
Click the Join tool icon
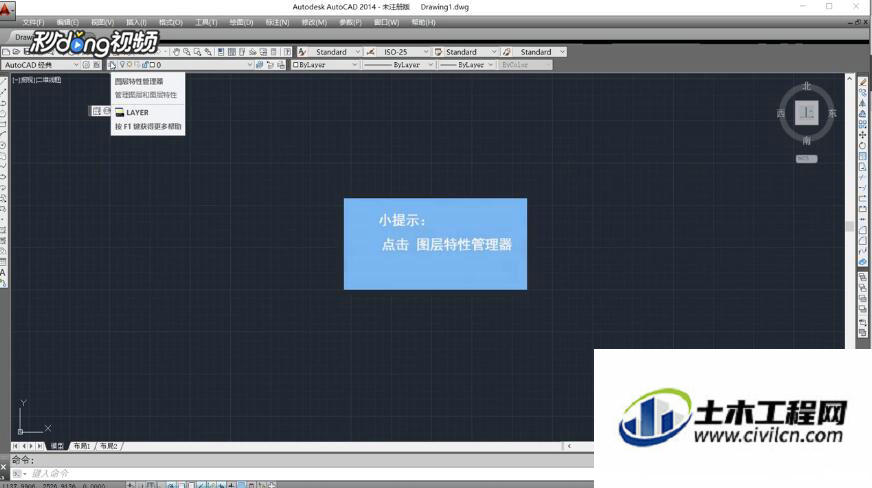pos(863,220)
